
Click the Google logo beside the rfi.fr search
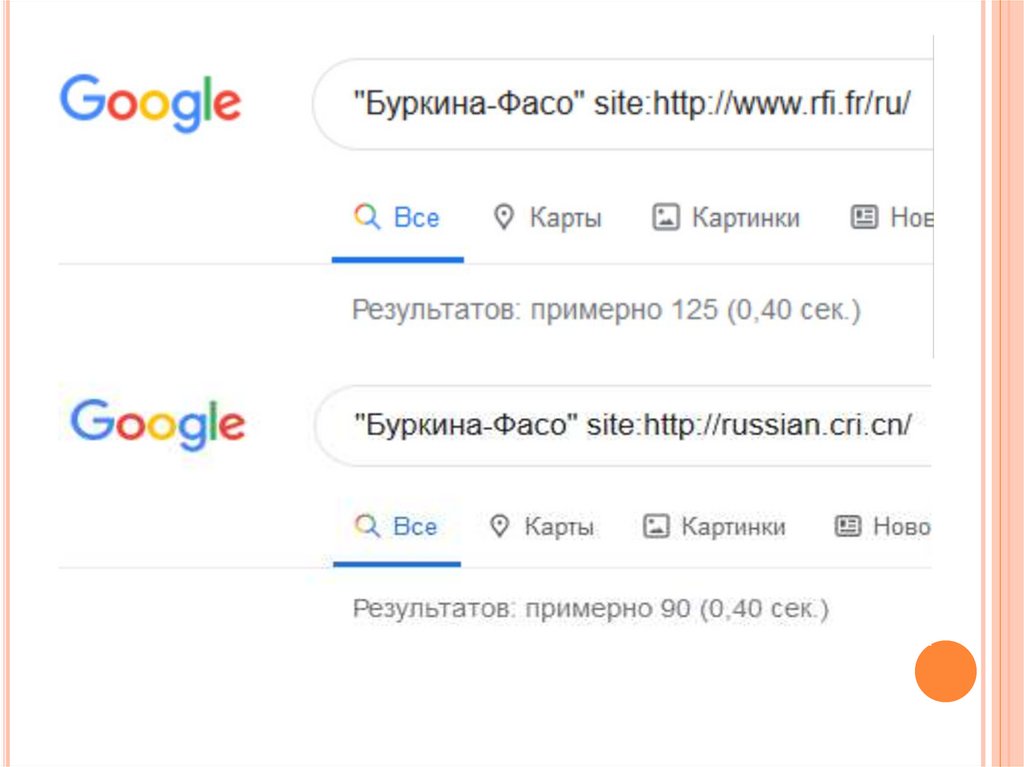150,103
